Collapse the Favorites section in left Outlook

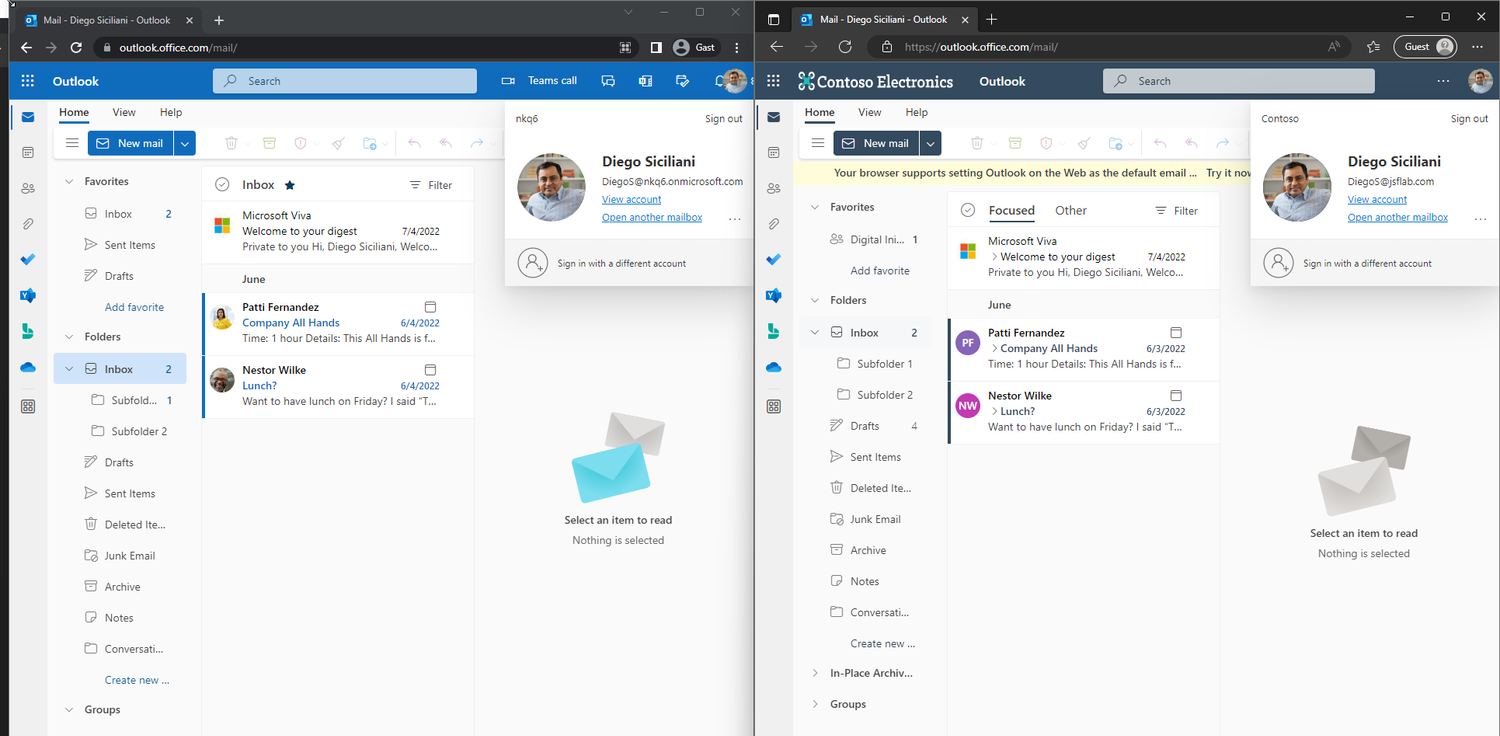point(69,182)
